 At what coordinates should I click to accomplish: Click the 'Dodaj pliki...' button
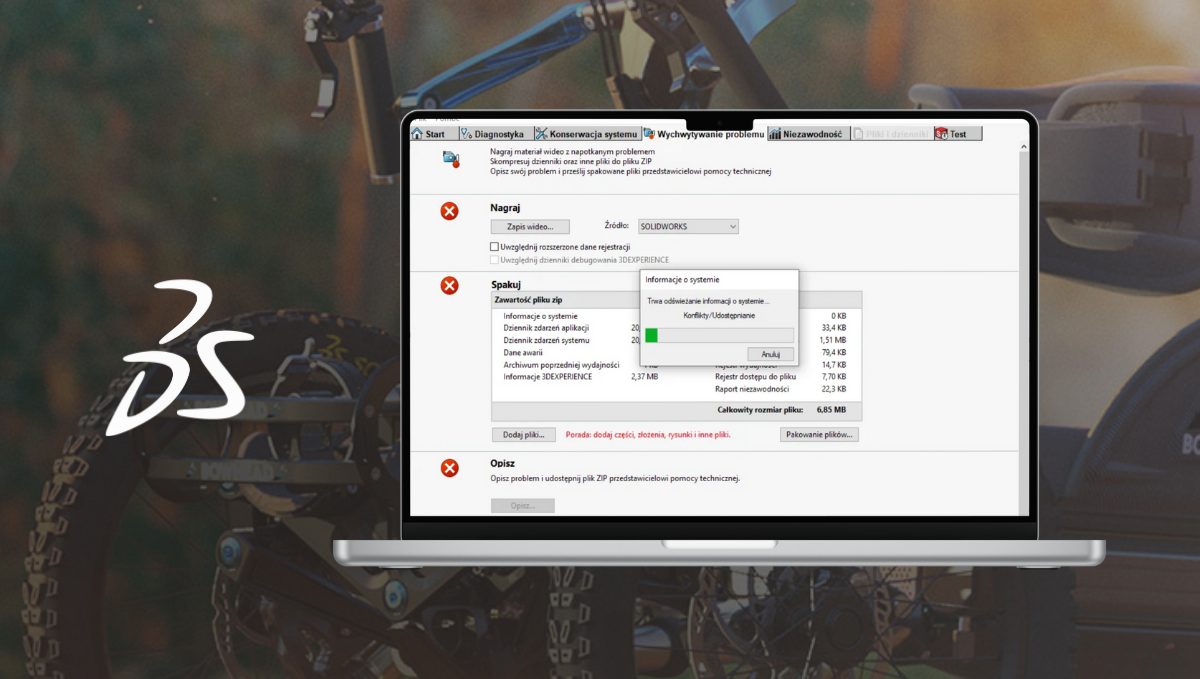523,435
